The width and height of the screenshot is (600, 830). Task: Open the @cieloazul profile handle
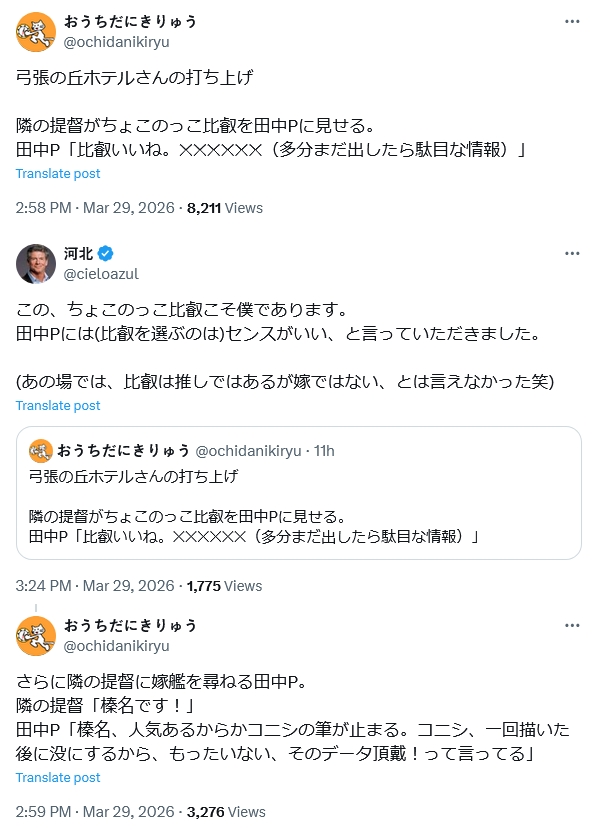coord(100,273)
